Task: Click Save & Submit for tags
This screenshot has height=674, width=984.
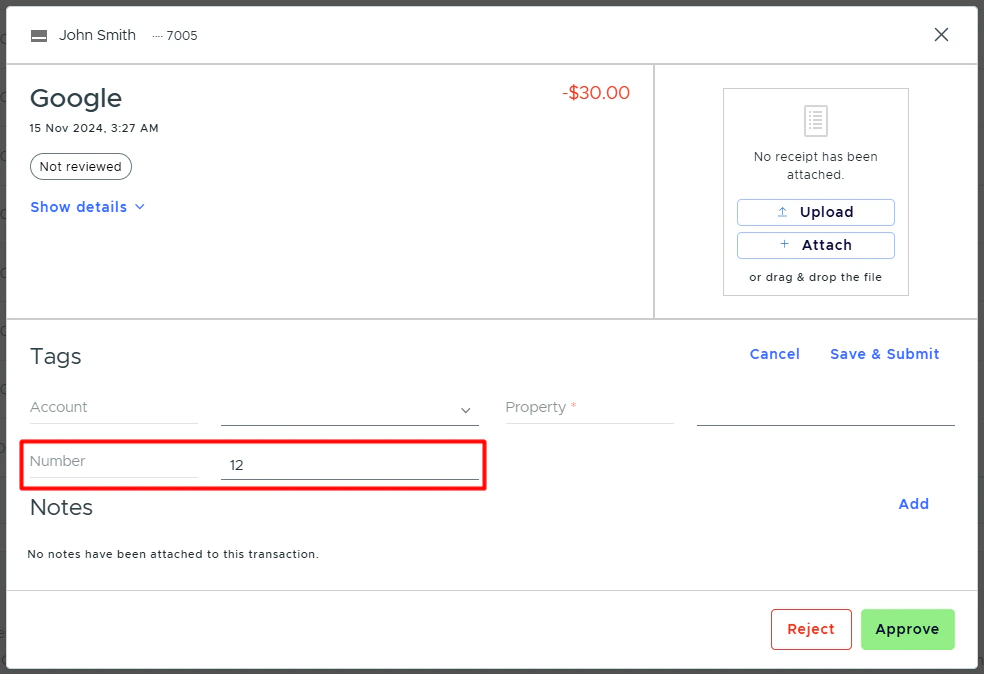Action: pyautogui.click(x=884, y=353)
